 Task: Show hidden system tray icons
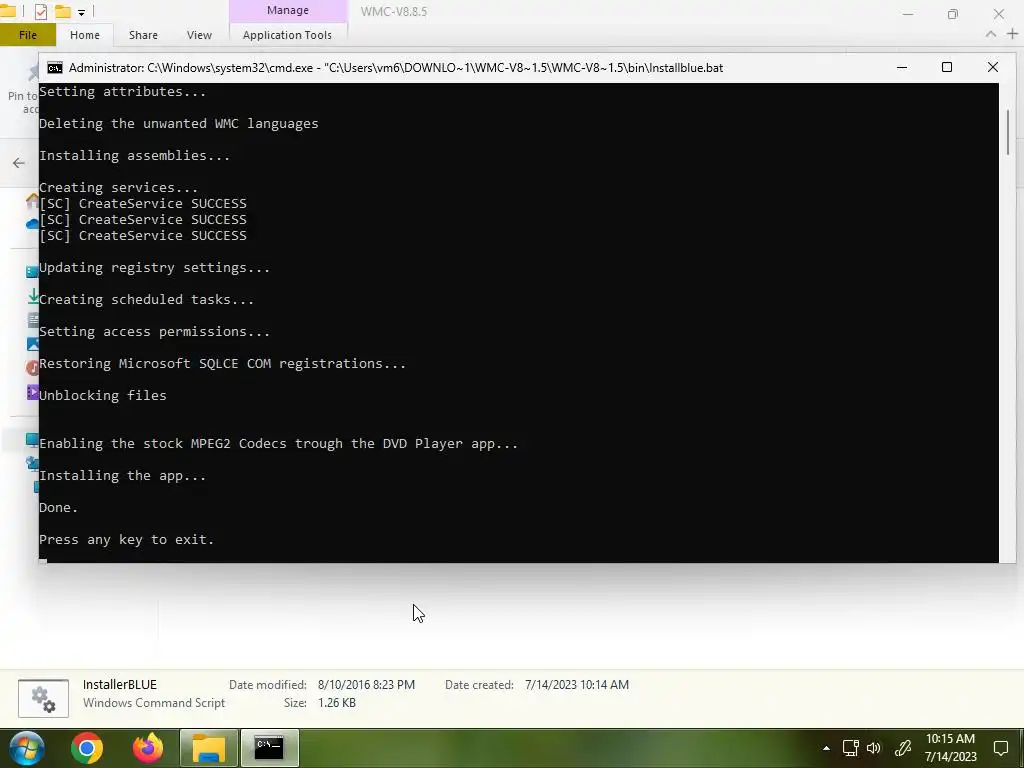[x=826, y=748]
